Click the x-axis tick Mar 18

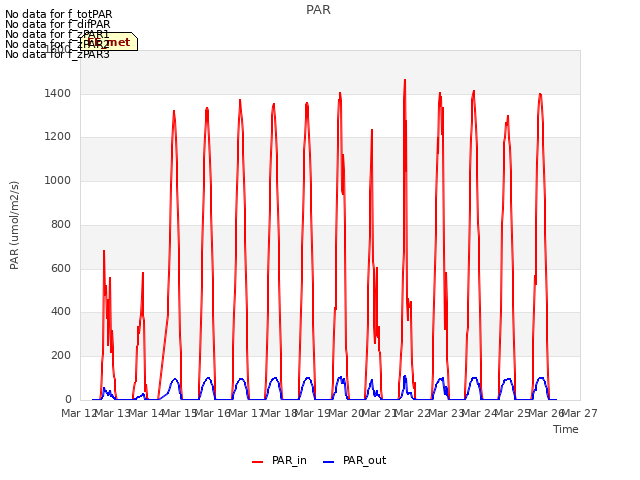[x=279, y=413]
